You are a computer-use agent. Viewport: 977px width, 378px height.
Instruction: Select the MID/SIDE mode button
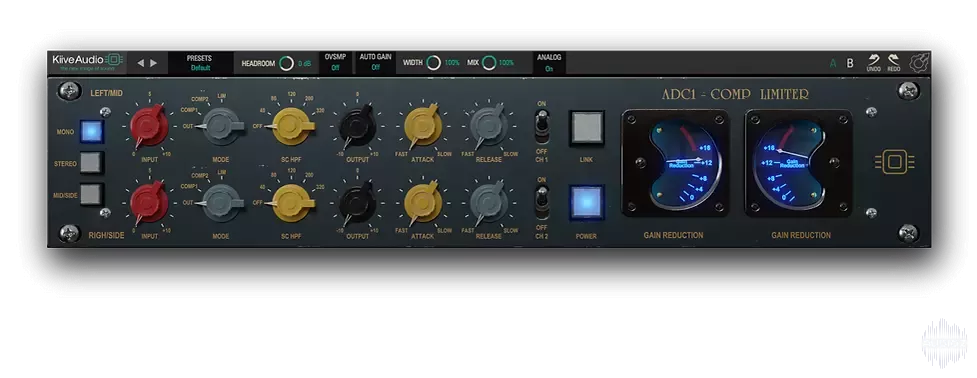click(x=91, y=194)
